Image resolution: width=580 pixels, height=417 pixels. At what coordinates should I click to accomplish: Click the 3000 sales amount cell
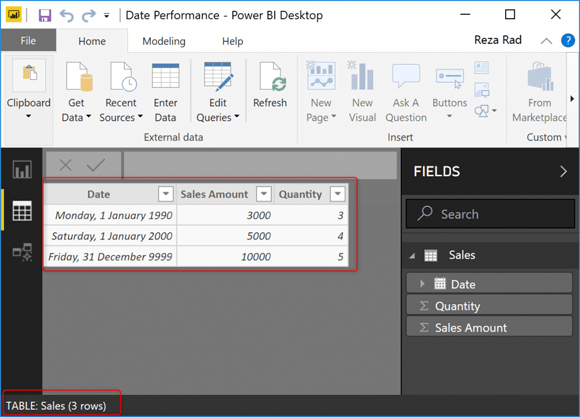pyautogui.click(x=226, y=215)
